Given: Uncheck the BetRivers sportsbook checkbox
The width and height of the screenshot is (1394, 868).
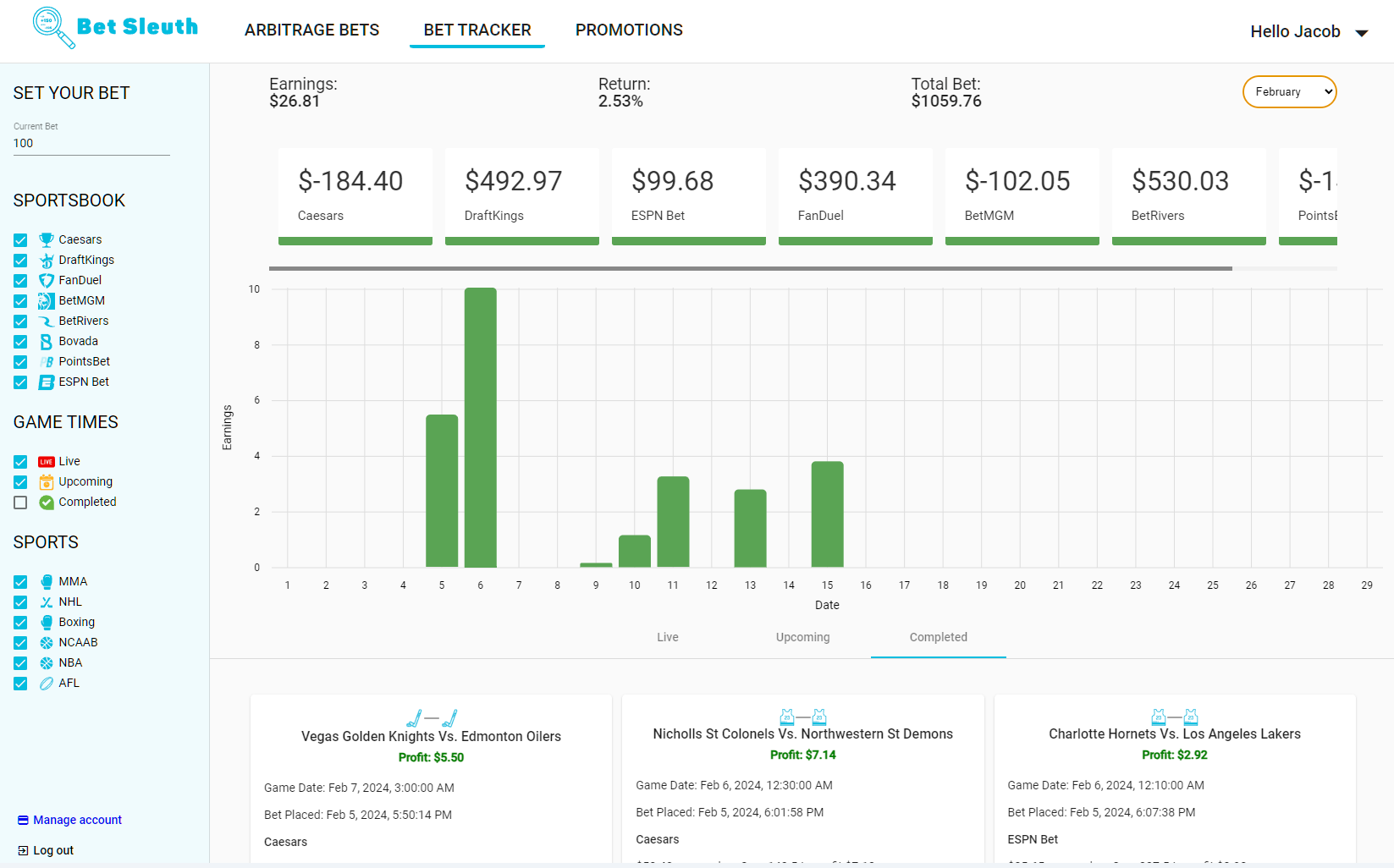Looking at the screenshot, I should pyautogui.click(x=20, y=321).
